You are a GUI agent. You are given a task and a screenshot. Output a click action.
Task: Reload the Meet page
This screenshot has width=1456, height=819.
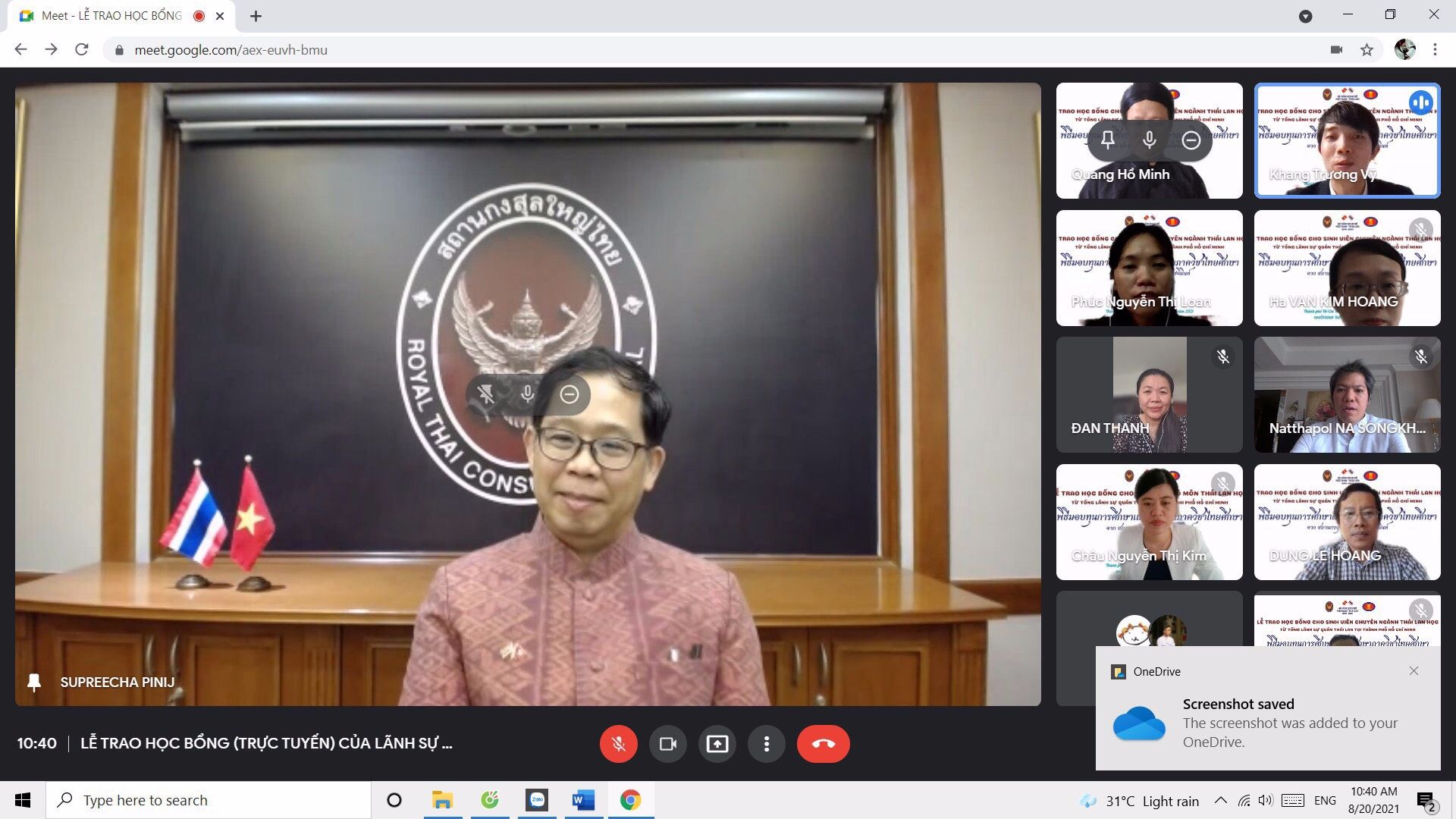[x=82, y=50]
